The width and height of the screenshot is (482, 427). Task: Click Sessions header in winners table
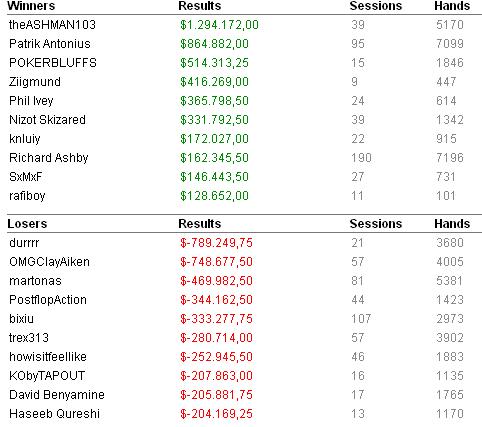[x=376, y=6]
